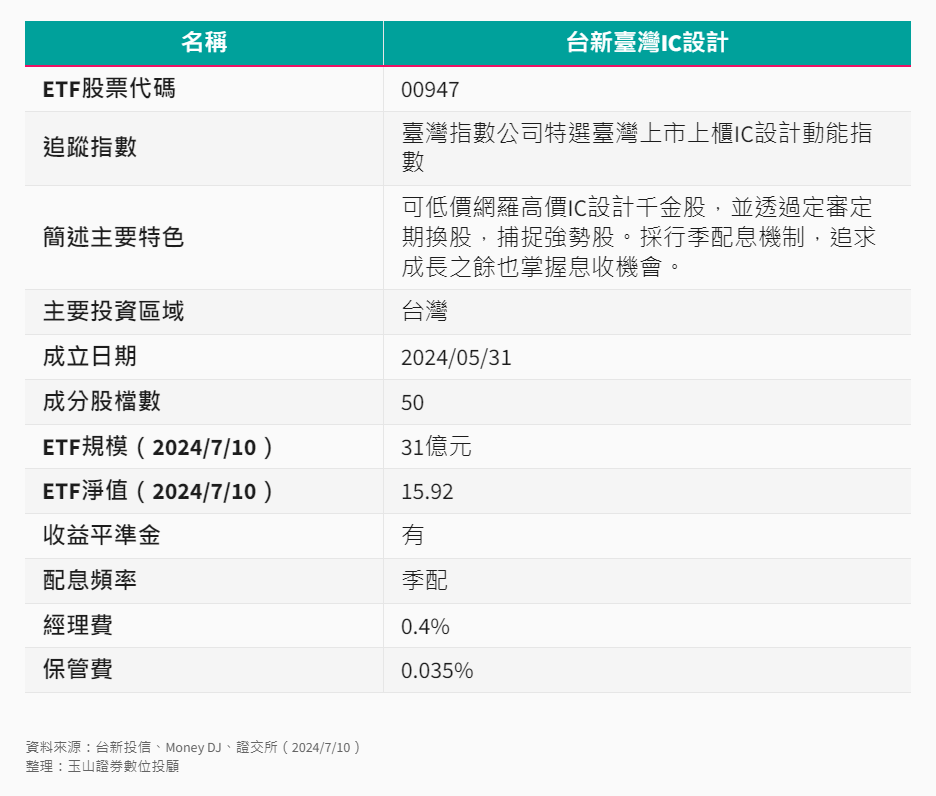The image size is (936, 796).
Task: Select the 配息頻率 label
Action: [x=90, y=580]
